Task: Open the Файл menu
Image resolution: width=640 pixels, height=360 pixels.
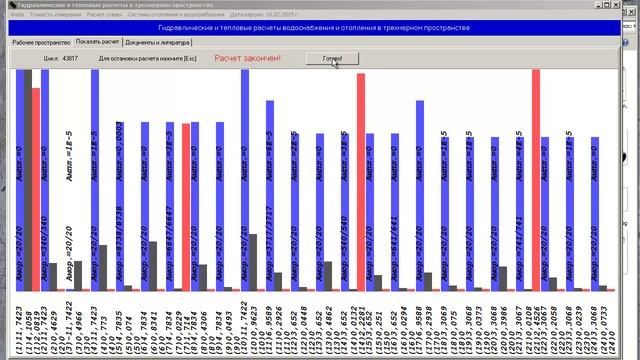Action: (x=18, y=14)
